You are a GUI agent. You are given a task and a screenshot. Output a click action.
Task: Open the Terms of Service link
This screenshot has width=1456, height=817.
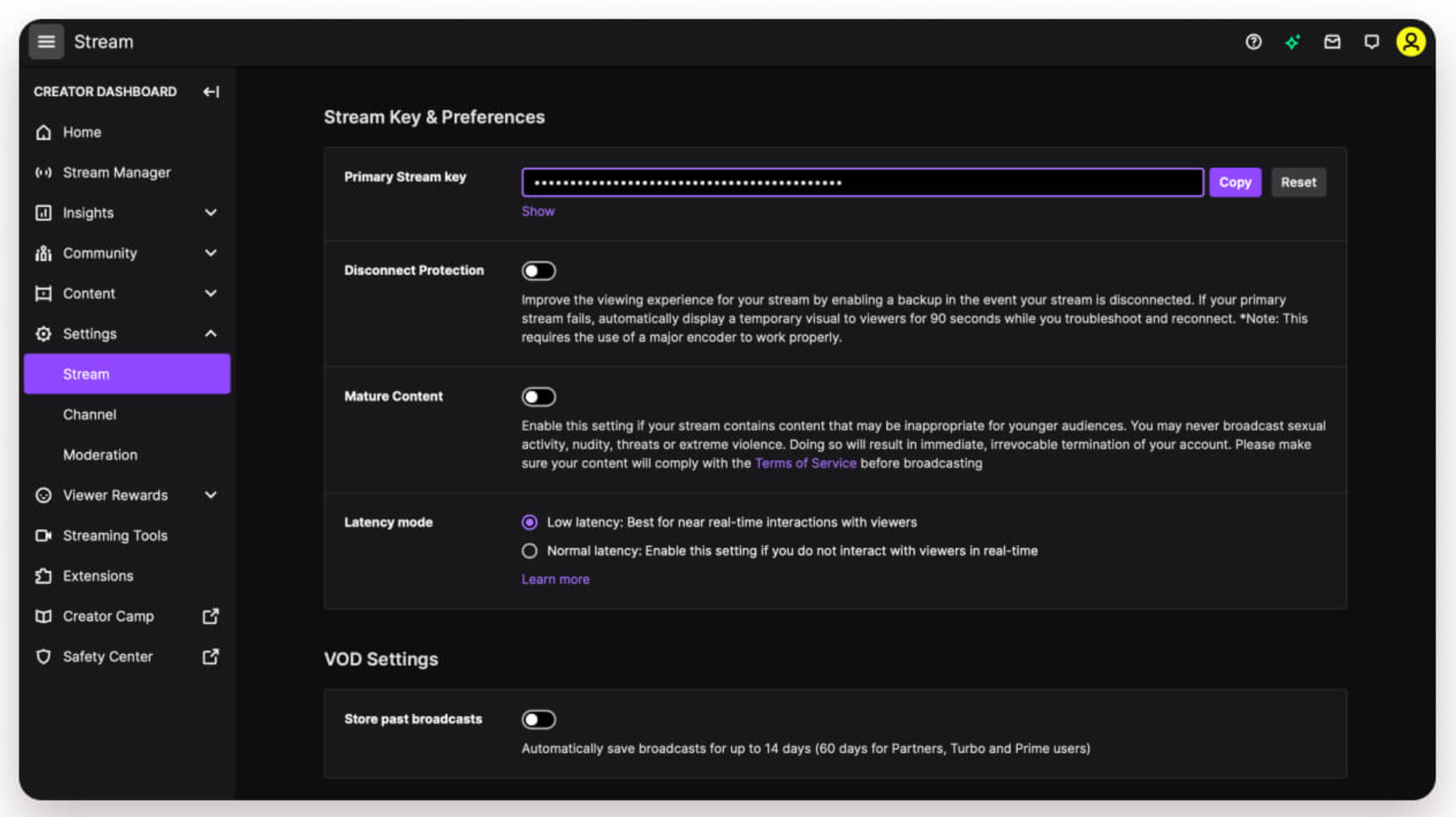point(805,463)
